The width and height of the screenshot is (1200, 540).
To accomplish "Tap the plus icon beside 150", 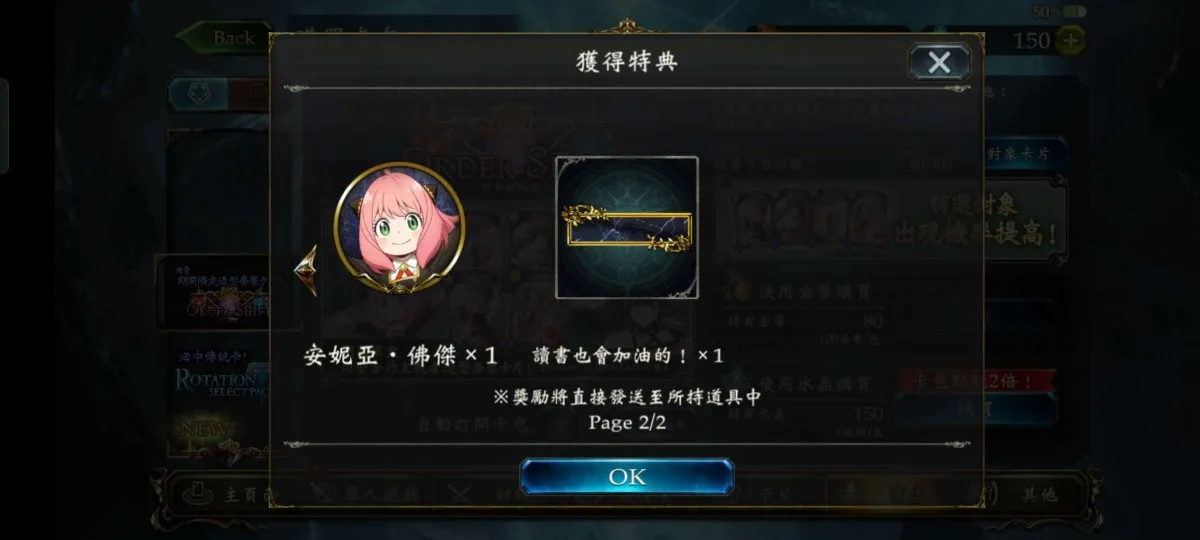I will click(1069, 40).
